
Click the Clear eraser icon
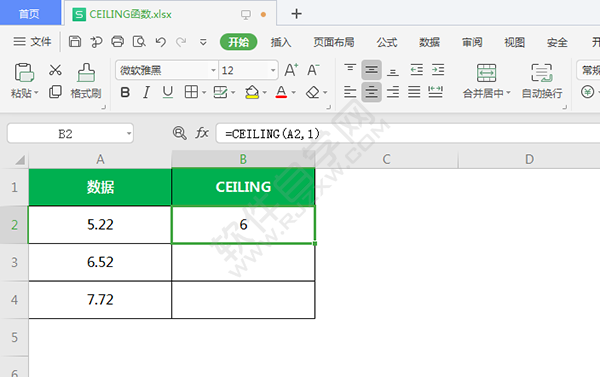(313, 92)
